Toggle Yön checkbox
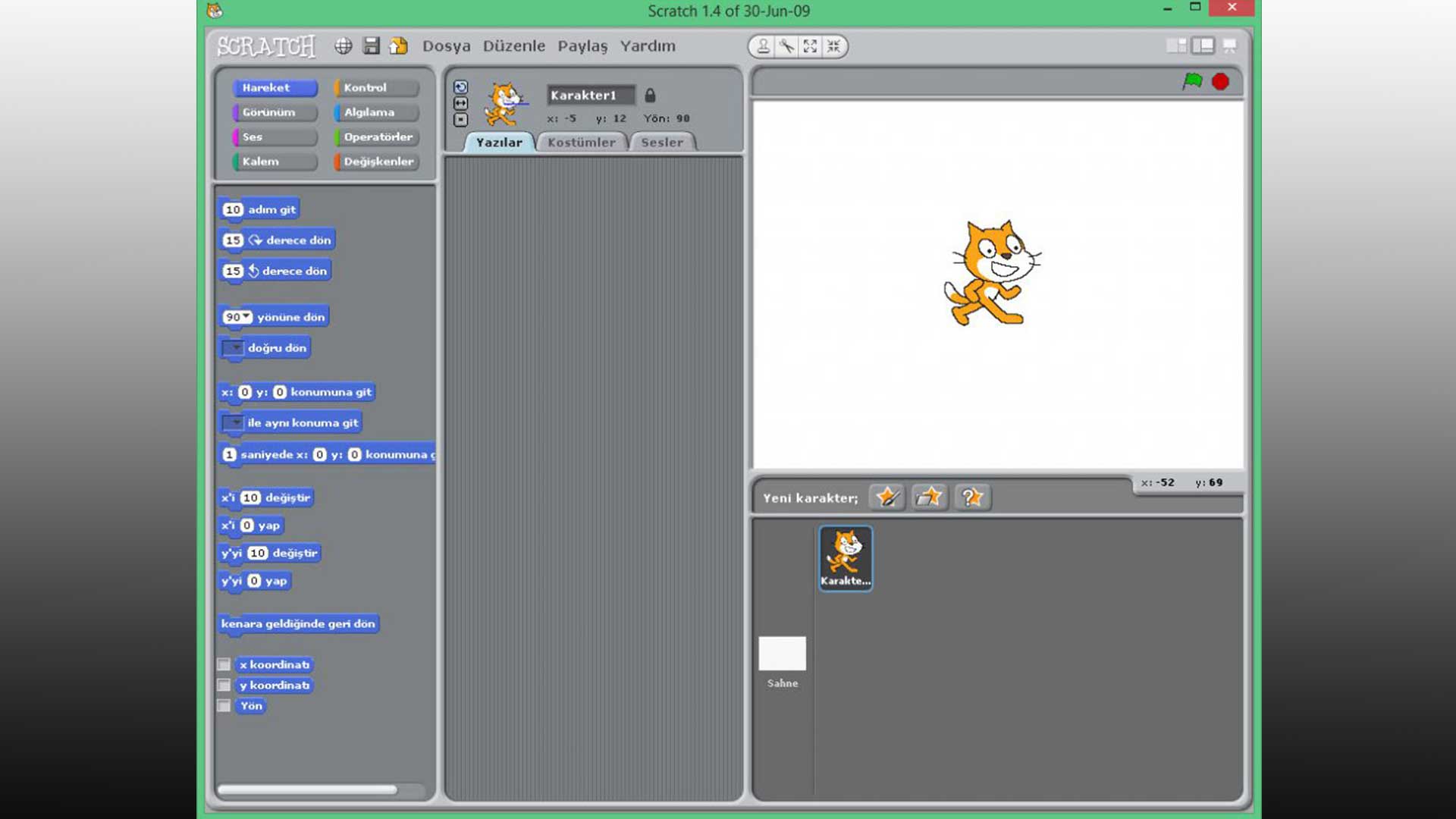1456x819 pixels. coord(224,705)
